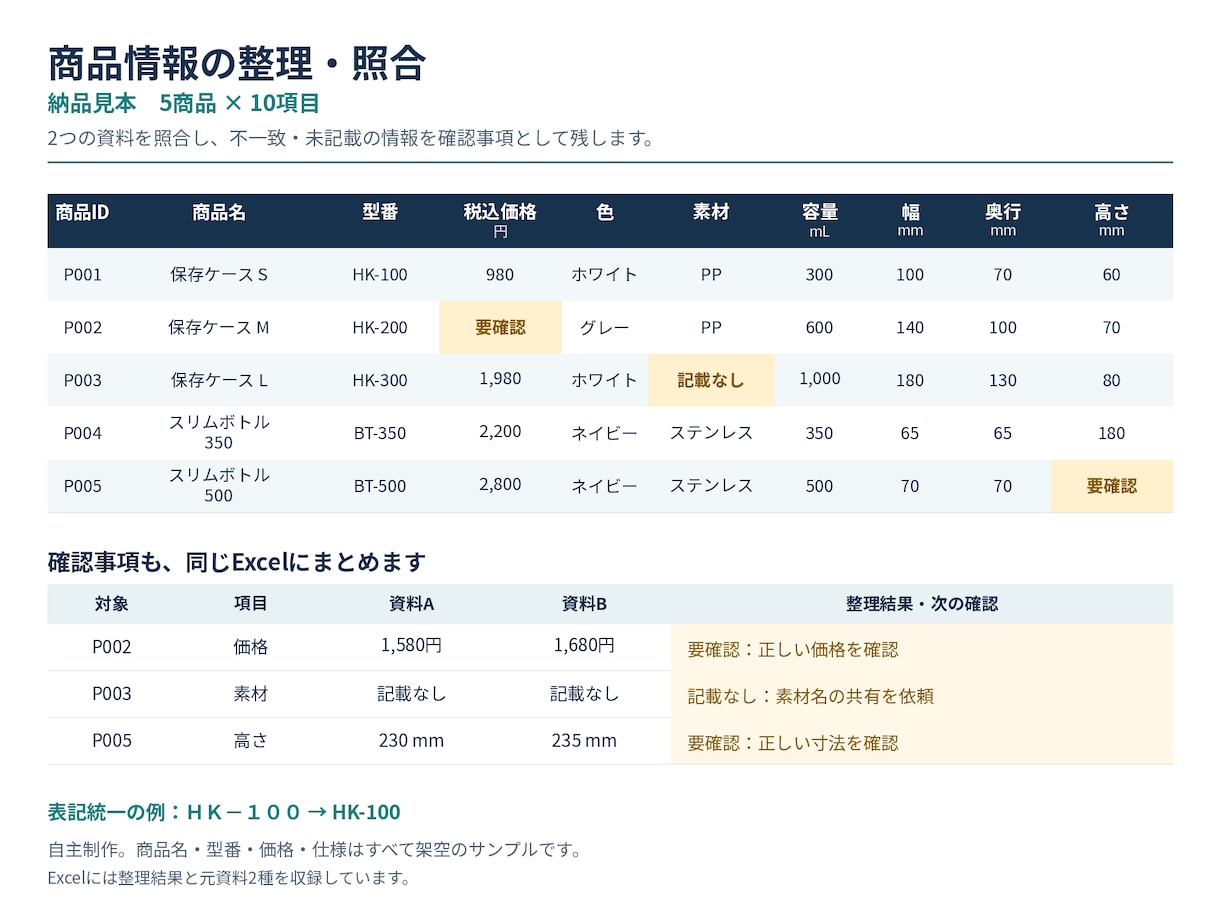Click the 表記統一の例 HK-100 line
The image size is (1220, 915).
click(224, 812)
